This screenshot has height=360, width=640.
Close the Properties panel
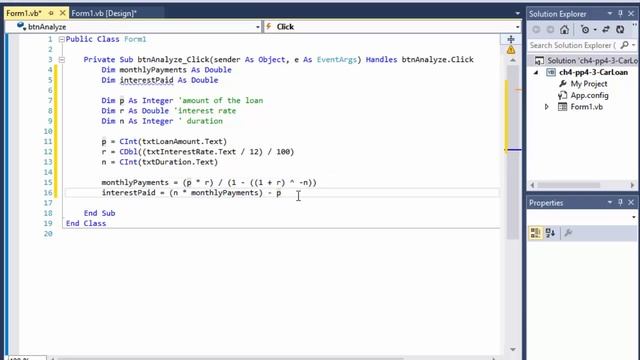[631, 202]
